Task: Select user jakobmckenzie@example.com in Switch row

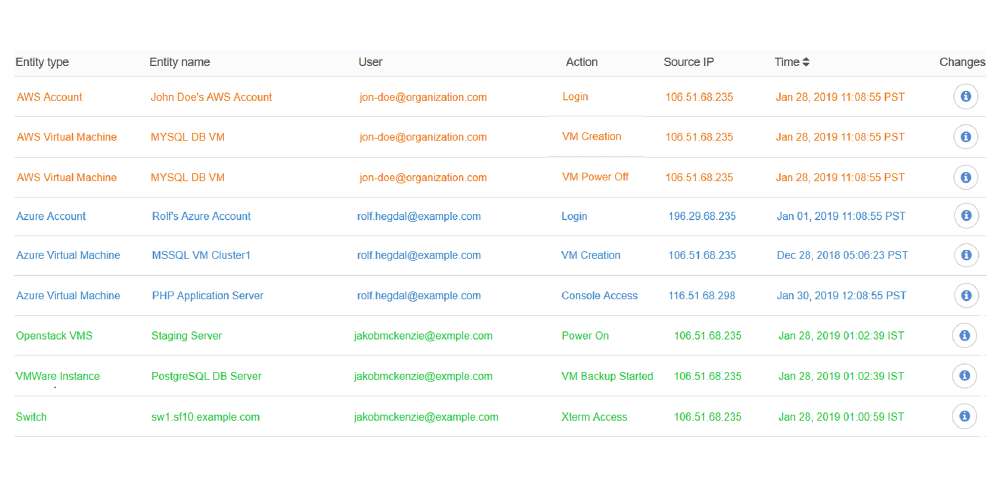Action: click(426, 417)
